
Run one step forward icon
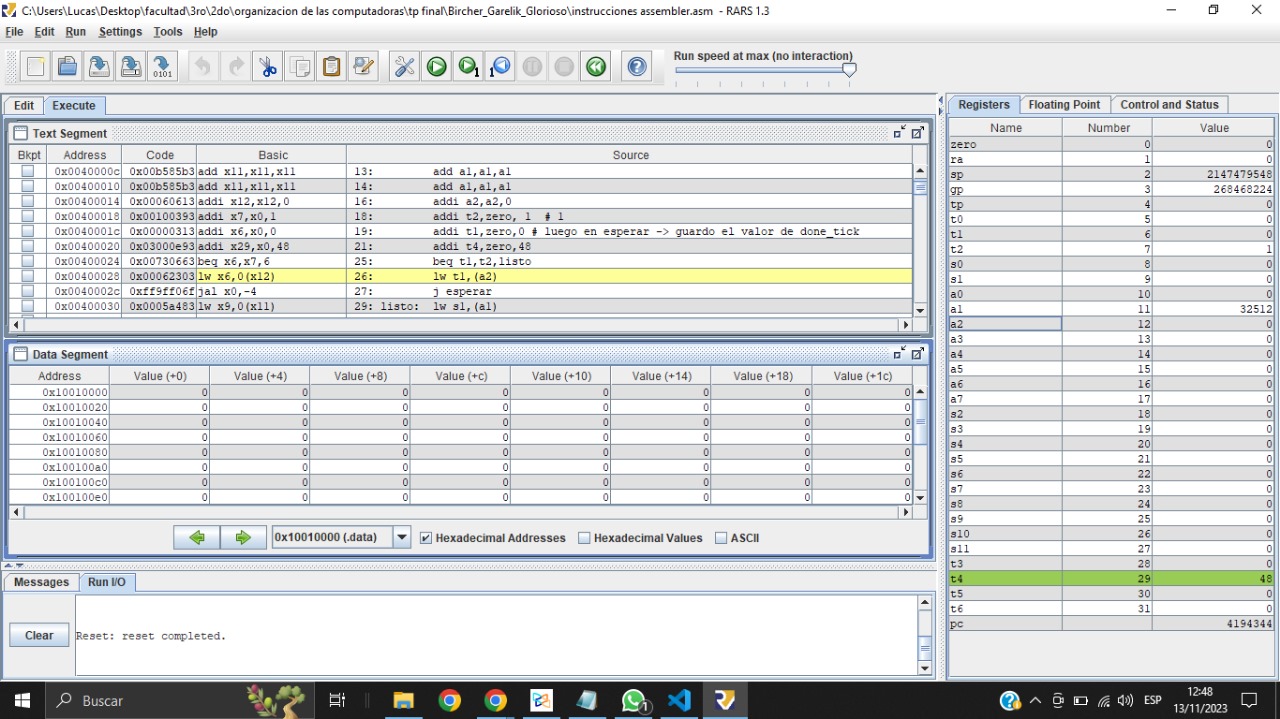tap(468, 67)
